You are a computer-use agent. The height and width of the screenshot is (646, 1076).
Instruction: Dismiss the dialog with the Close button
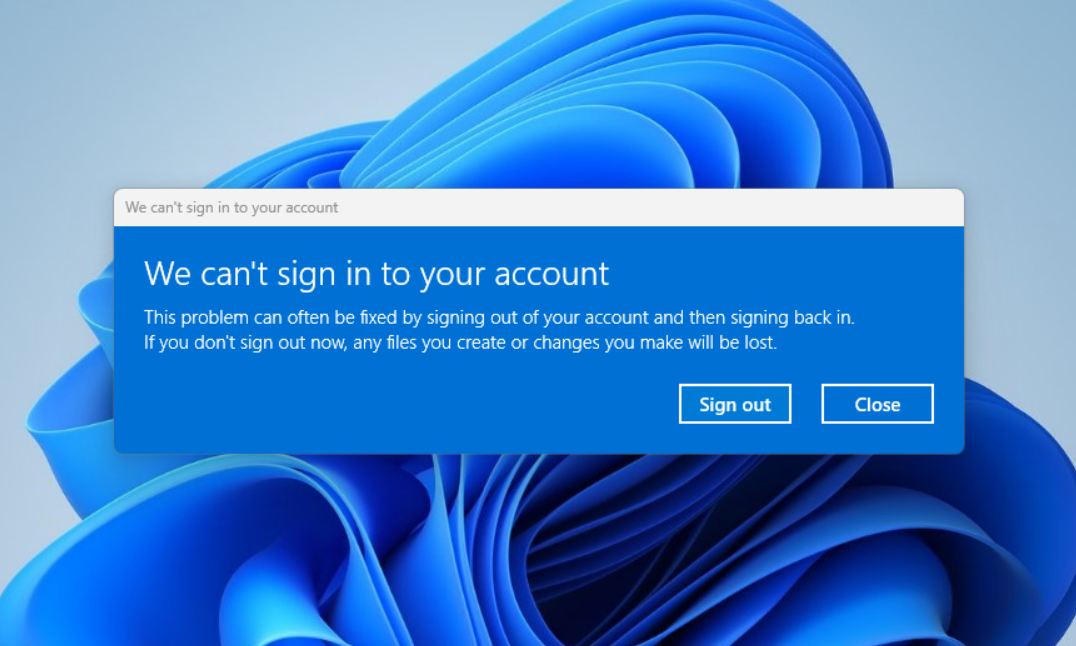[877, 404]
